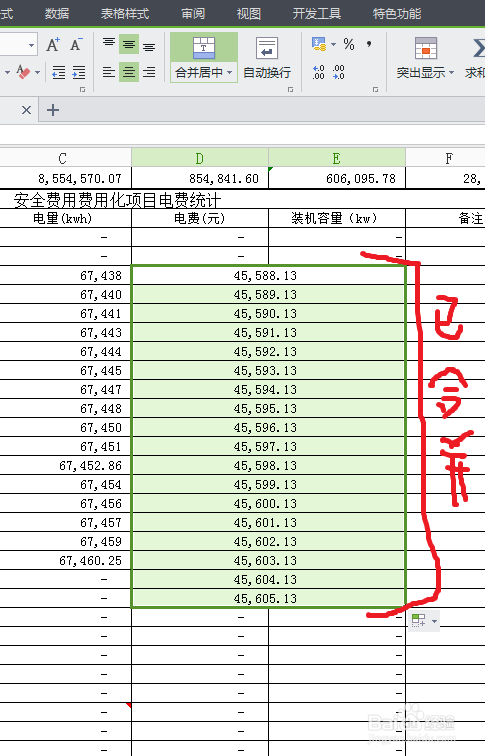This screenshot has height=756, width=485.
Task: Select merged cell 45,596.13
Action: pos(268,428)
